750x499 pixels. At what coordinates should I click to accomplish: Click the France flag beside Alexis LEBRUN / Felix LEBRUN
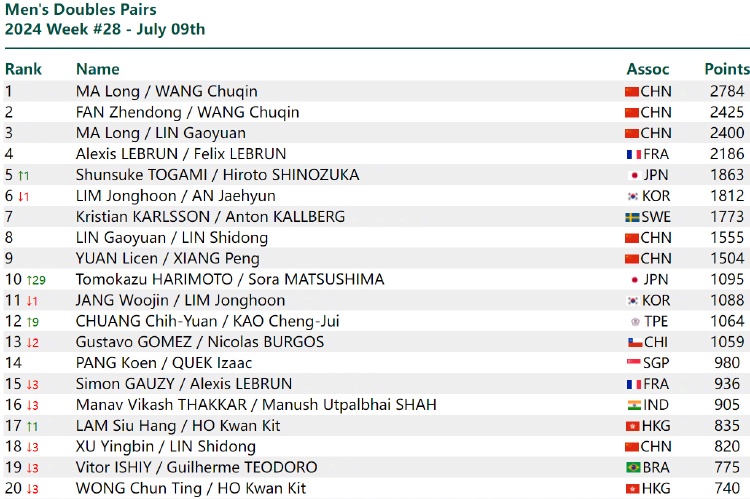(x=634, y=155)
